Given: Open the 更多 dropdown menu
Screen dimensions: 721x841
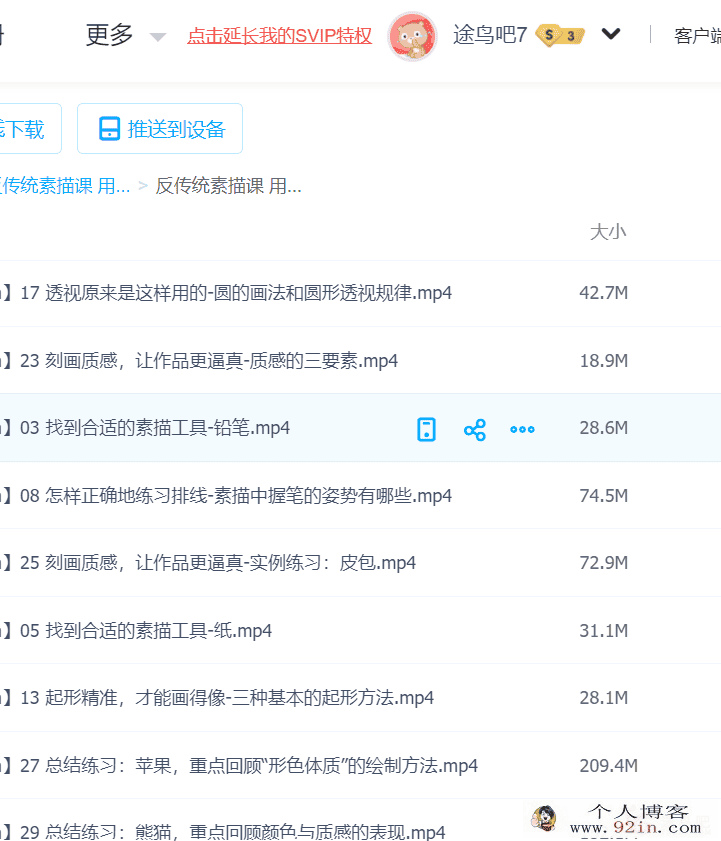Looking at the screenshot, I should click(x=124, y=35).
